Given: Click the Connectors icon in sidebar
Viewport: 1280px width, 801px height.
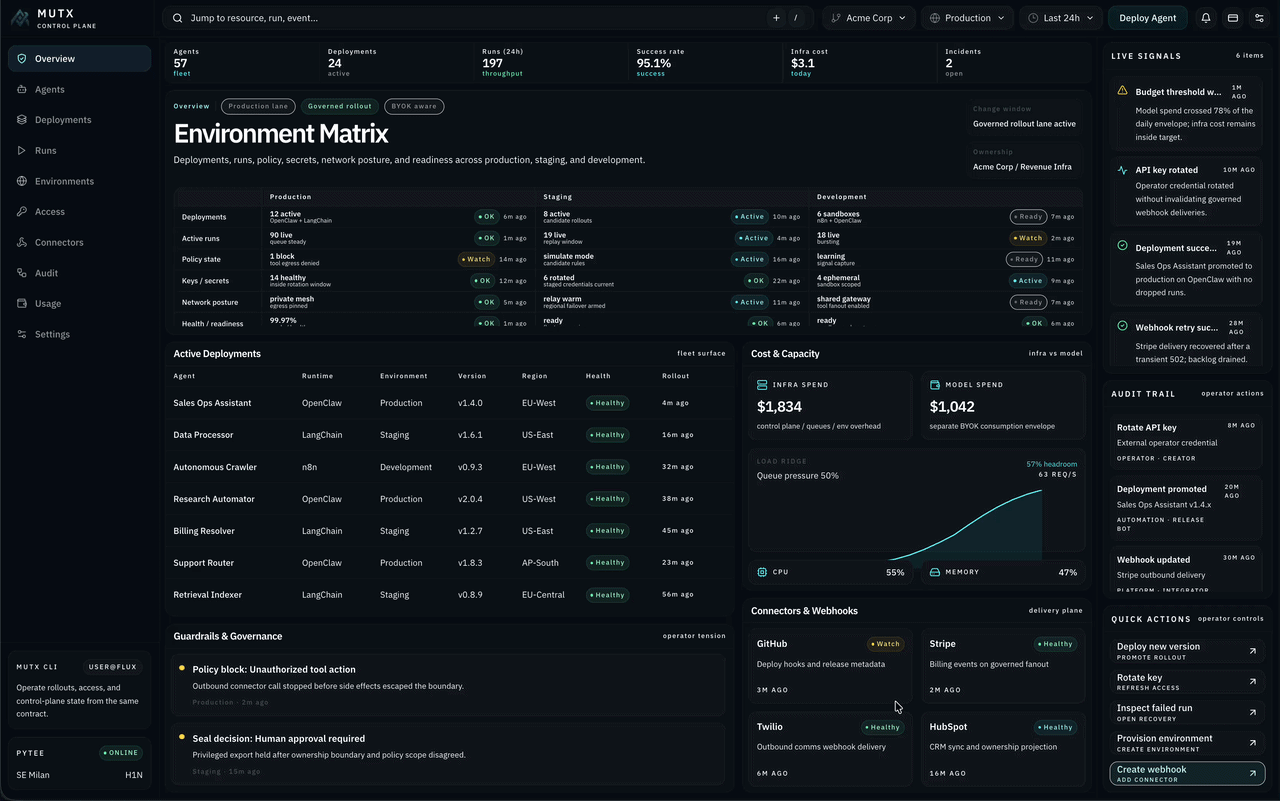Looking at the screenshot, I should (22, 242).
